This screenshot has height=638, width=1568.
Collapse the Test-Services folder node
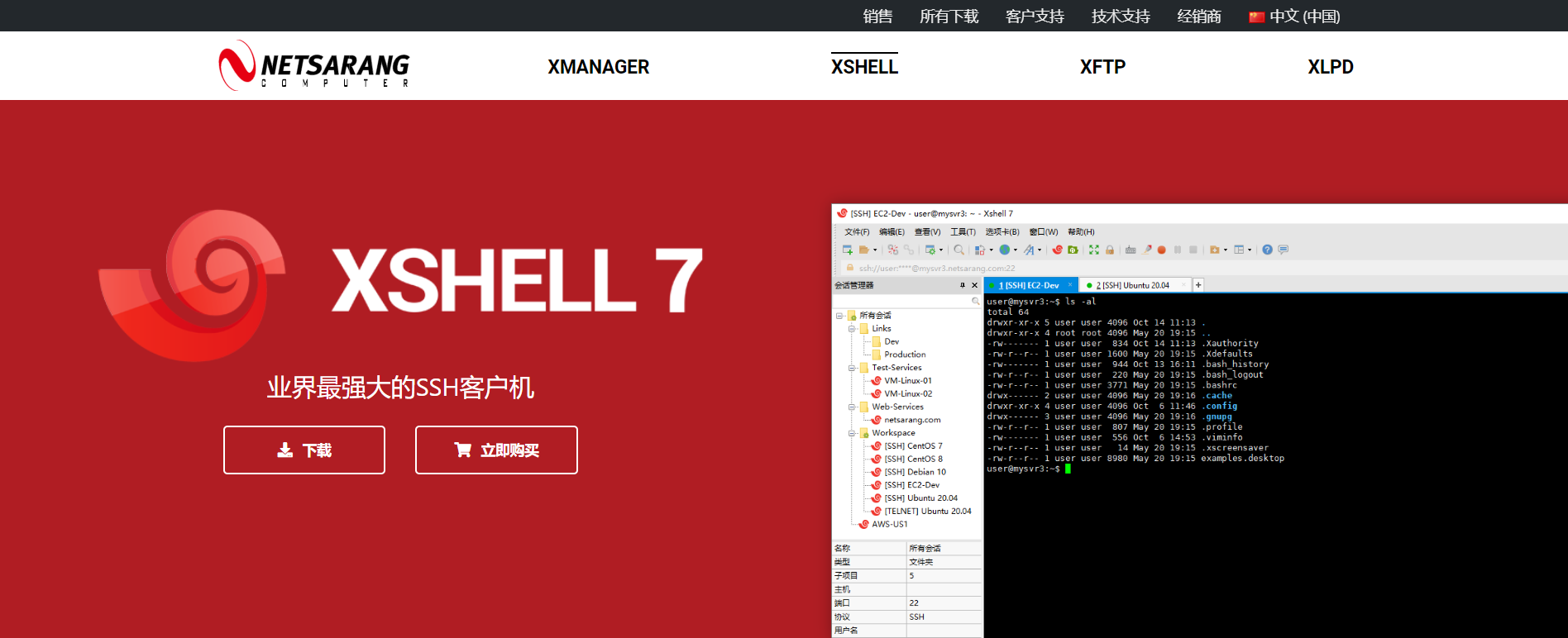click(x=852, y=368)
